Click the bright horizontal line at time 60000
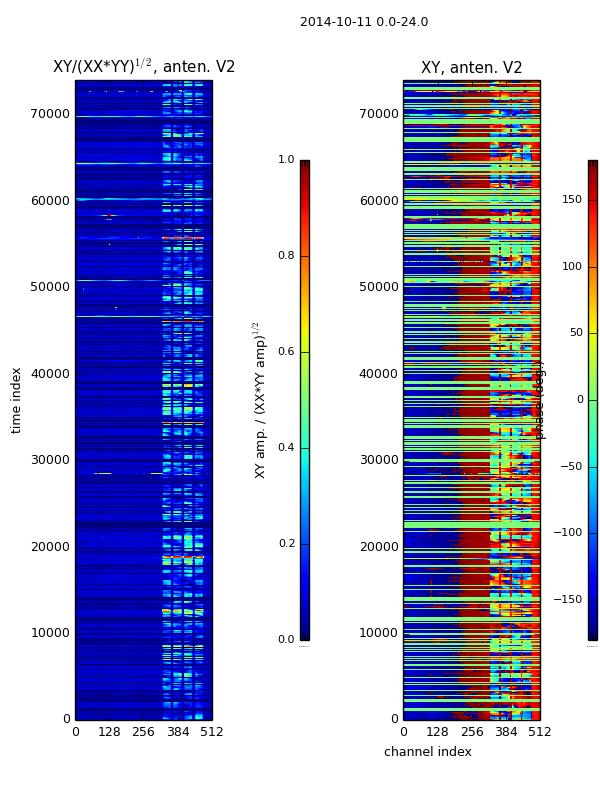 pos(144,199)
